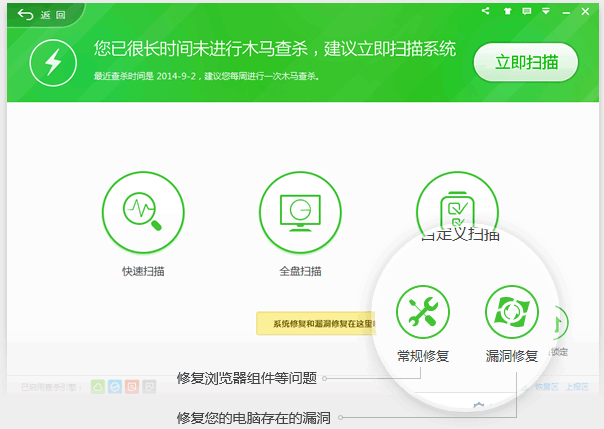Click the headline about 木马查杀 scan recommendation
The height and width of the screenshot is (429, 604).
click(275, 49)
